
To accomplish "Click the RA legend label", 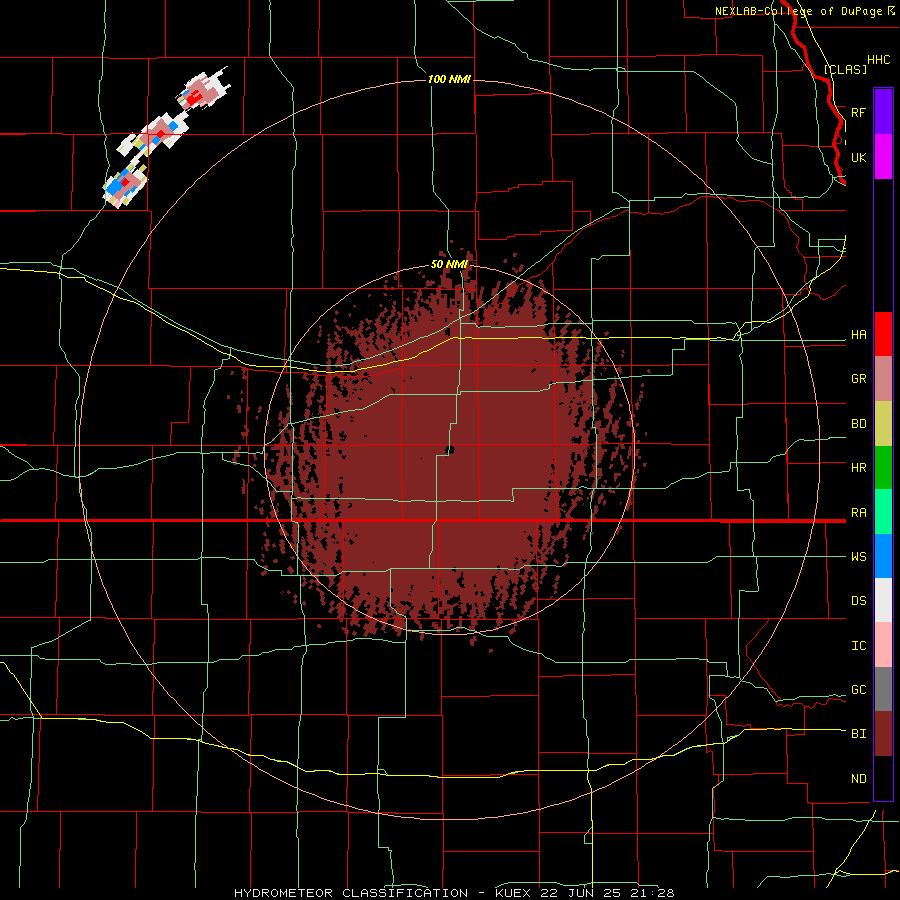I will pos(858,513).
